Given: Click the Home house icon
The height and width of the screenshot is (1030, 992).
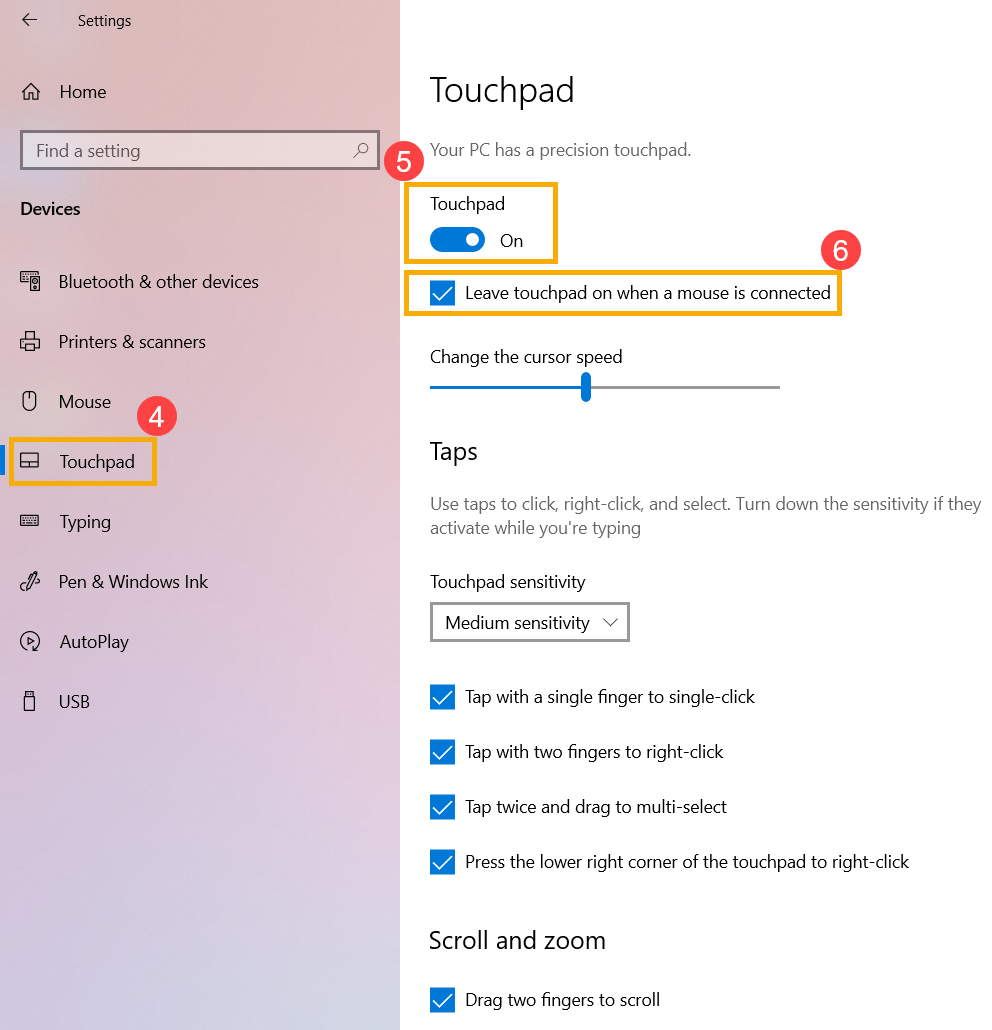Looking at the screenshot, I should pos(31,92).
